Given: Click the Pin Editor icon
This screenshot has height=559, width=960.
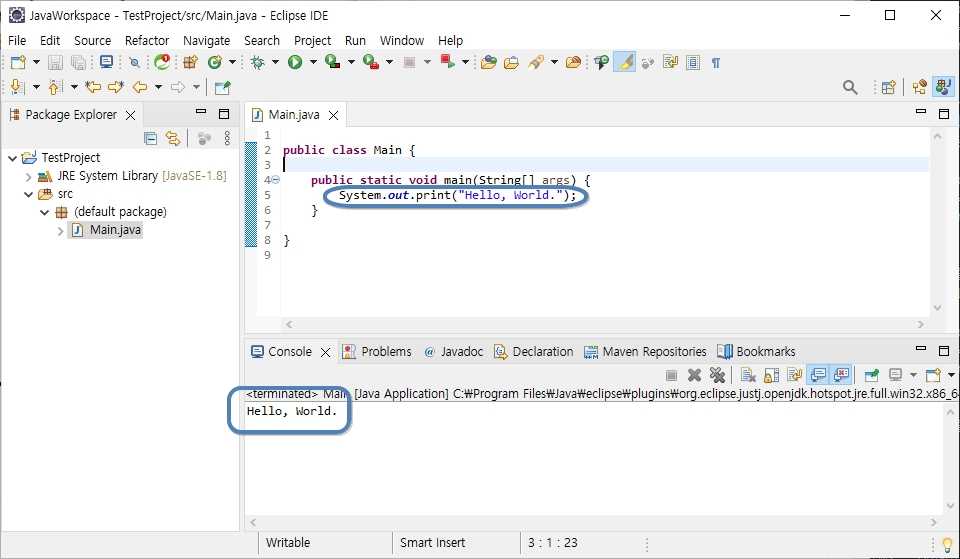Looking at the screenshot, I should pyautogui.click(x=222, y=88).
